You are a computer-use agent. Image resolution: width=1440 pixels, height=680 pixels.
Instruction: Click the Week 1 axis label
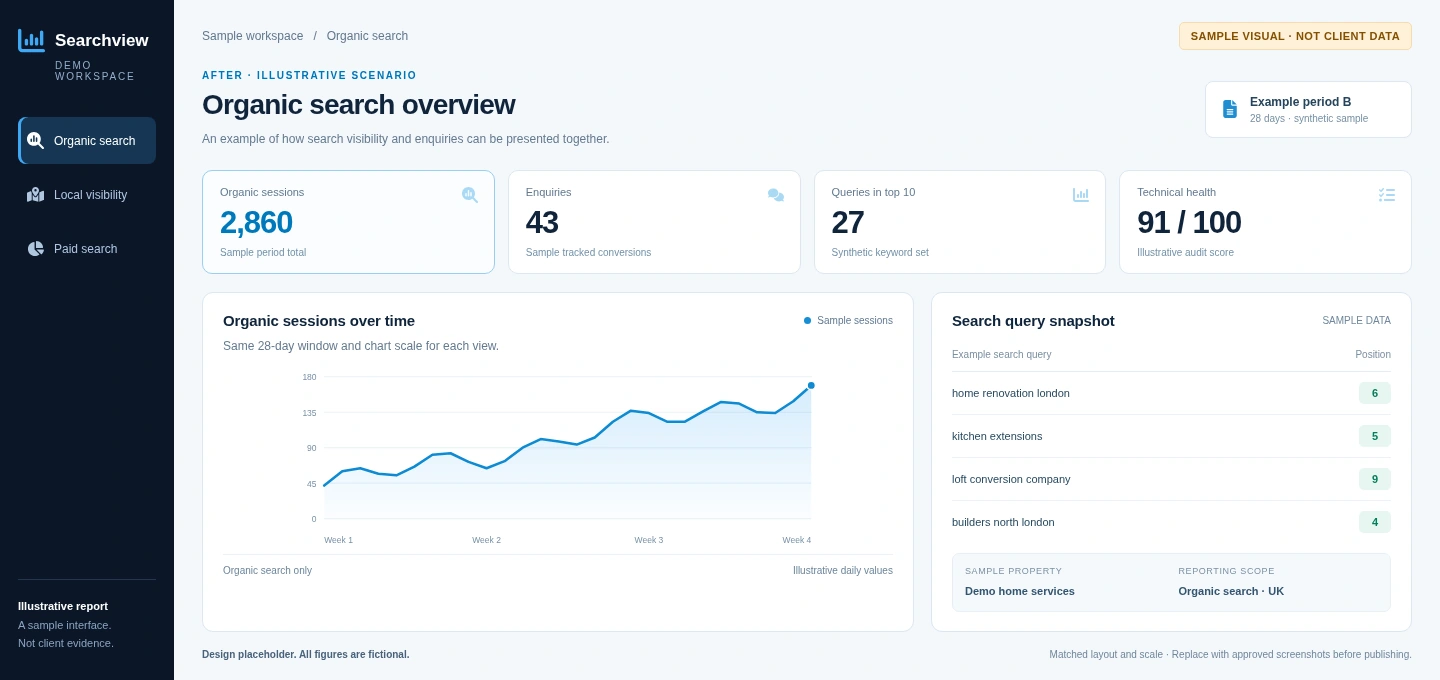coord(338,540)
